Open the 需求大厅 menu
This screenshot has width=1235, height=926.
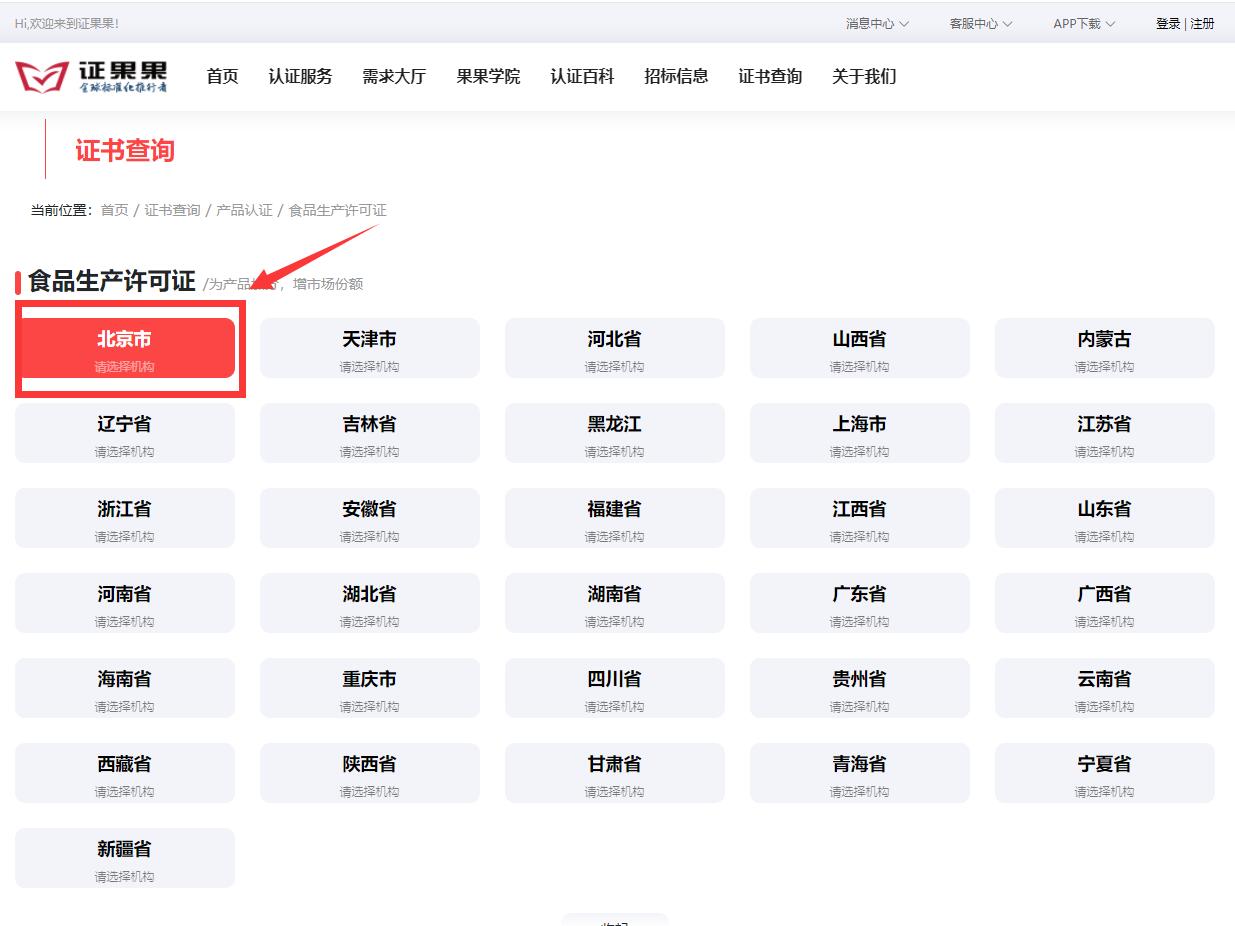tap(394, 76)
